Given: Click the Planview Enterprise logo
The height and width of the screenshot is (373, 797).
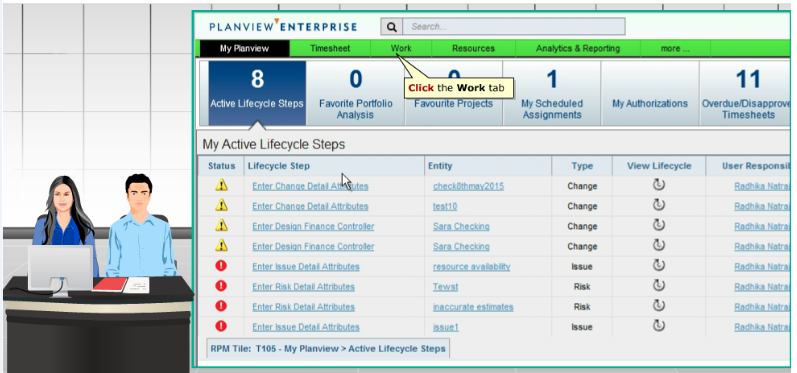Looking at the screenshot, I should coord(283,26).
